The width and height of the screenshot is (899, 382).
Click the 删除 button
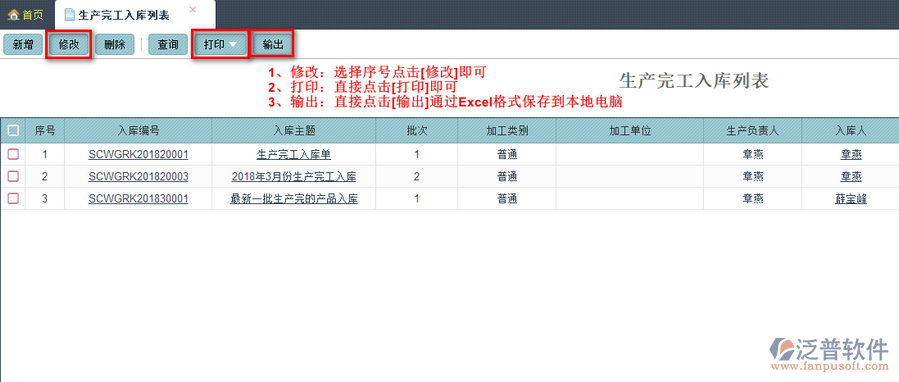pyautogui.click(x=115, y=45)
